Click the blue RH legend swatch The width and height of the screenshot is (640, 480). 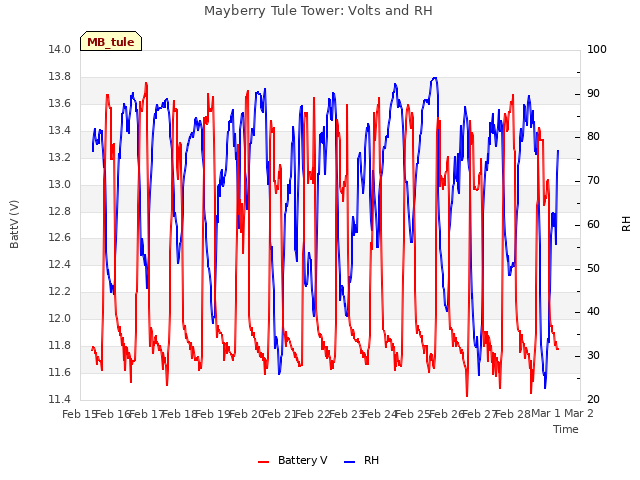pos(350,462)
